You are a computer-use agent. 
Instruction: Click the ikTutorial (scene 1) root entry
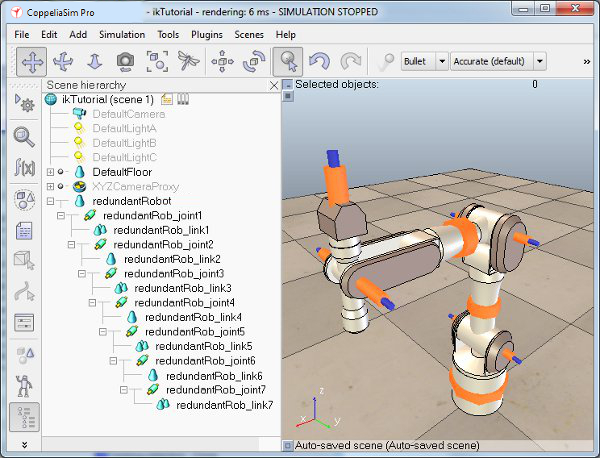coord(108,99)
